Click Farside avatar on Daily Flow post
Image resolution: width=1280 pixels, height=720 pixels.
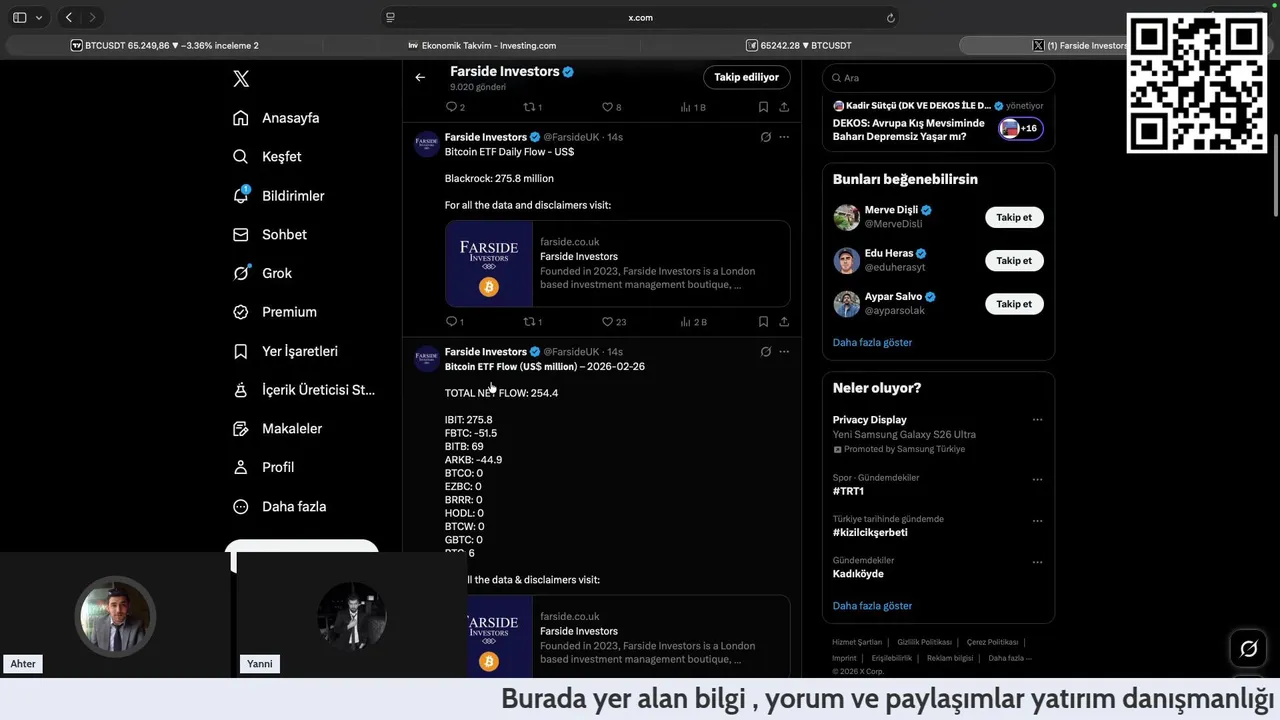427,144
